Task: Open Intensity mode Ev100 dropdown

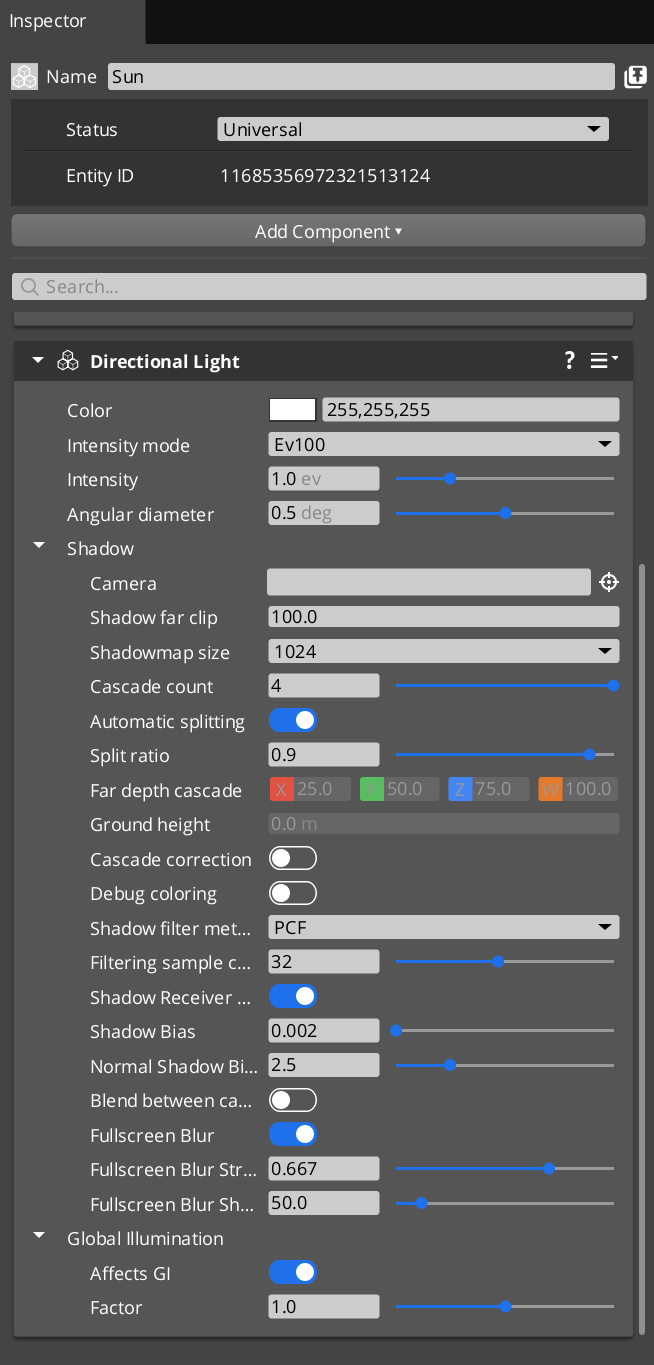Action: [443, 445]
